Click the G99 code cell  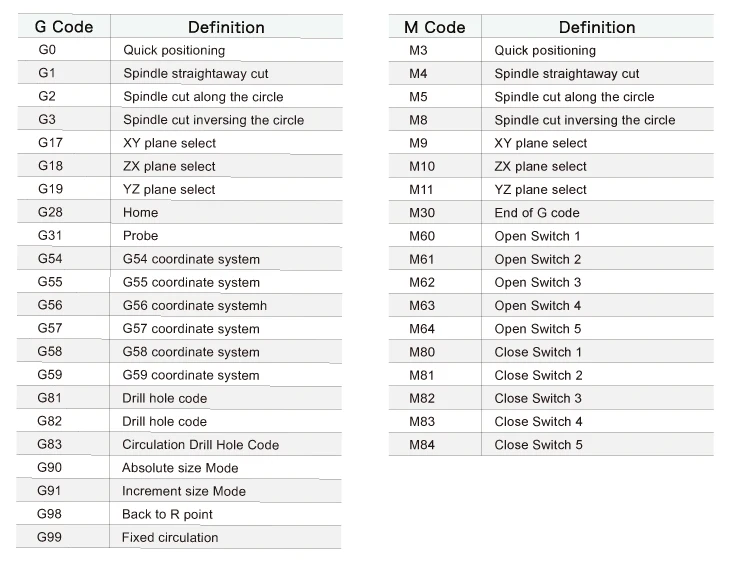click(x=50, y=538)
